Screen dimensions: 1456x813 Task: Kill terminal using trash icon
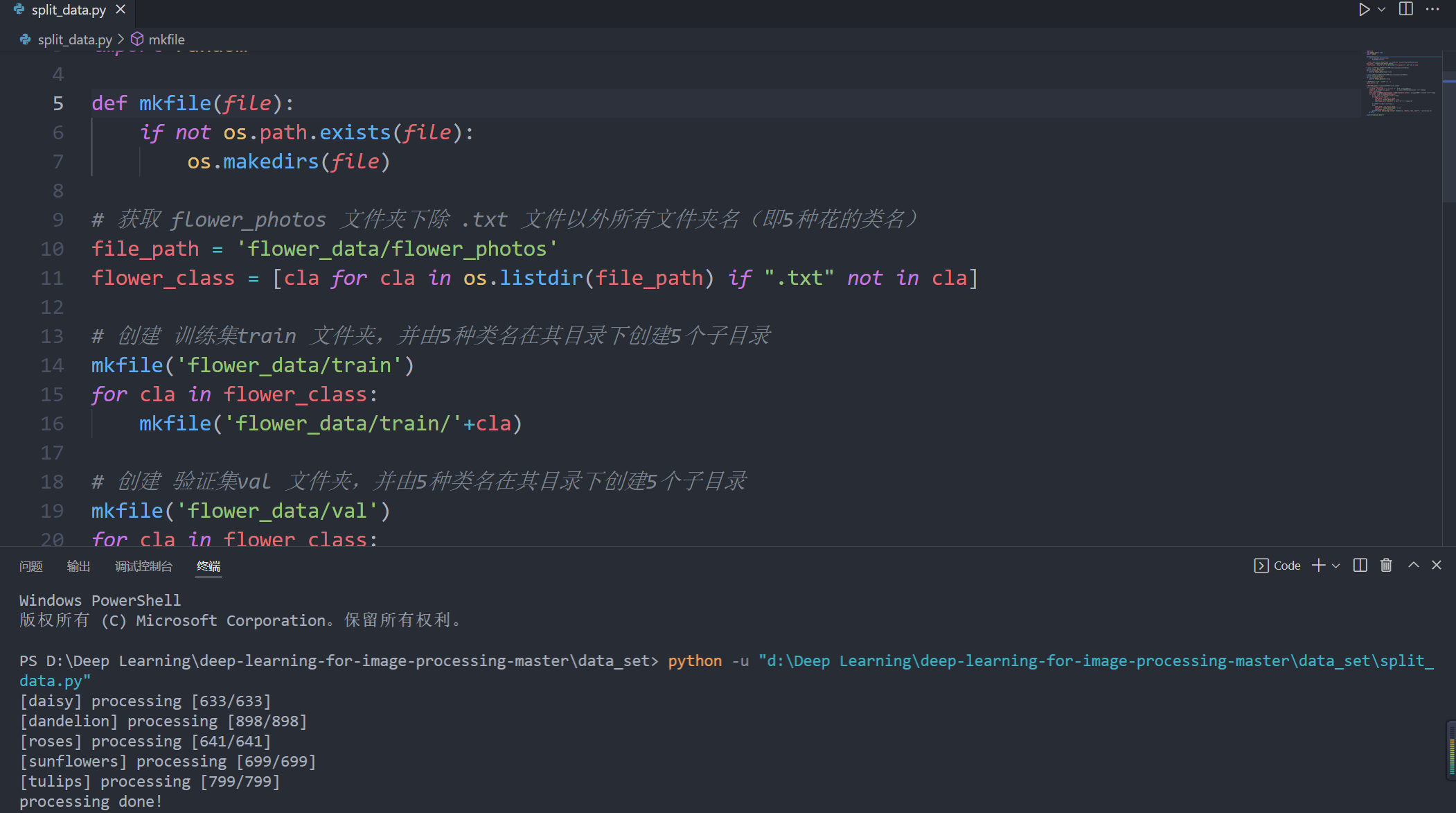(1386, 566)
